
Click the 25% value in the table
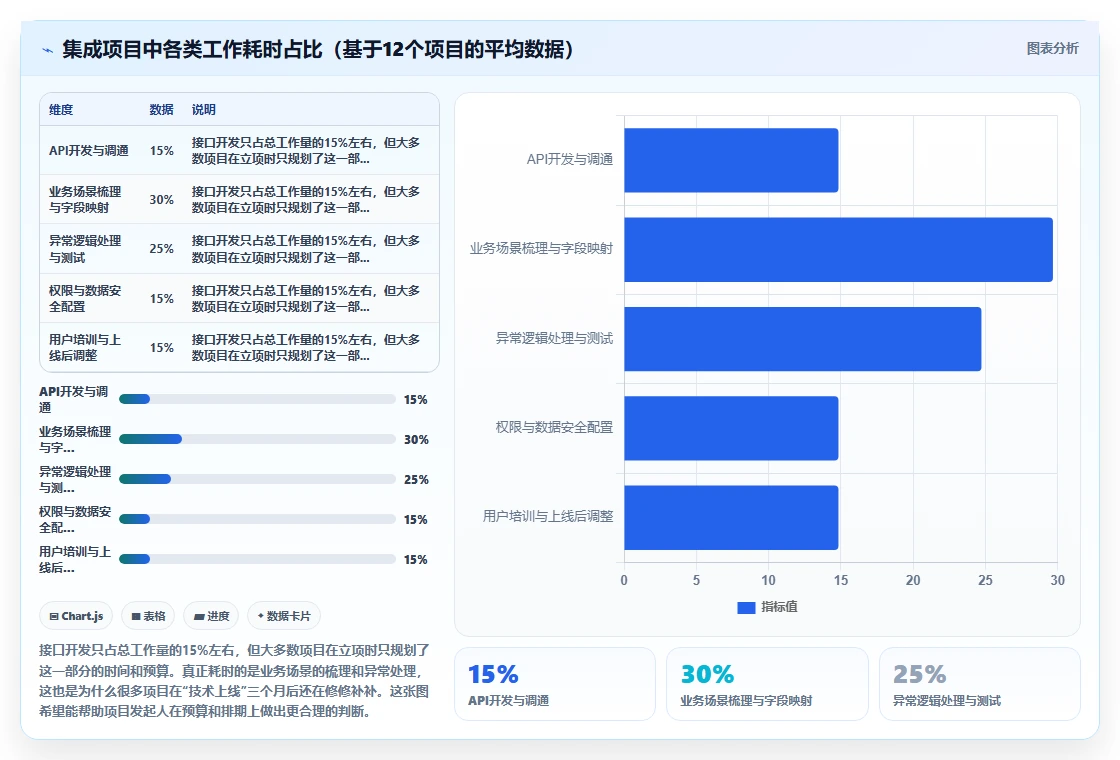point(161,249)
